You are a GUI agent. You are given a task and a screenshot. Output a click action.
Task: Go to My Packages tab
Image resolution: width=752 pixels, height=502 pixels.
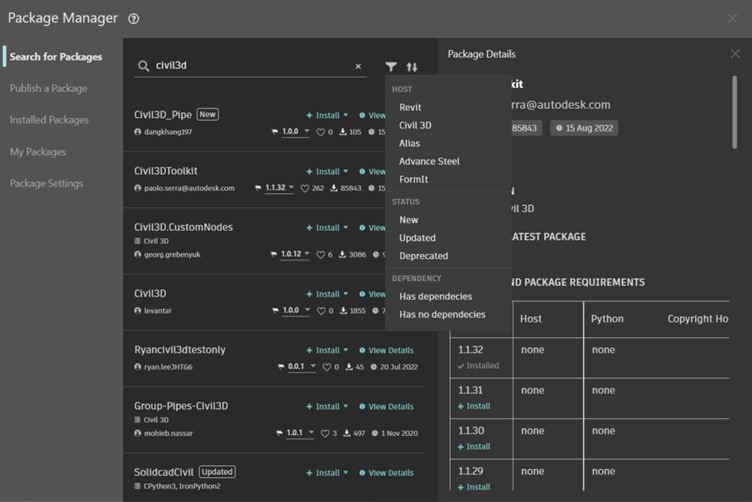click(x=38, y=152)
